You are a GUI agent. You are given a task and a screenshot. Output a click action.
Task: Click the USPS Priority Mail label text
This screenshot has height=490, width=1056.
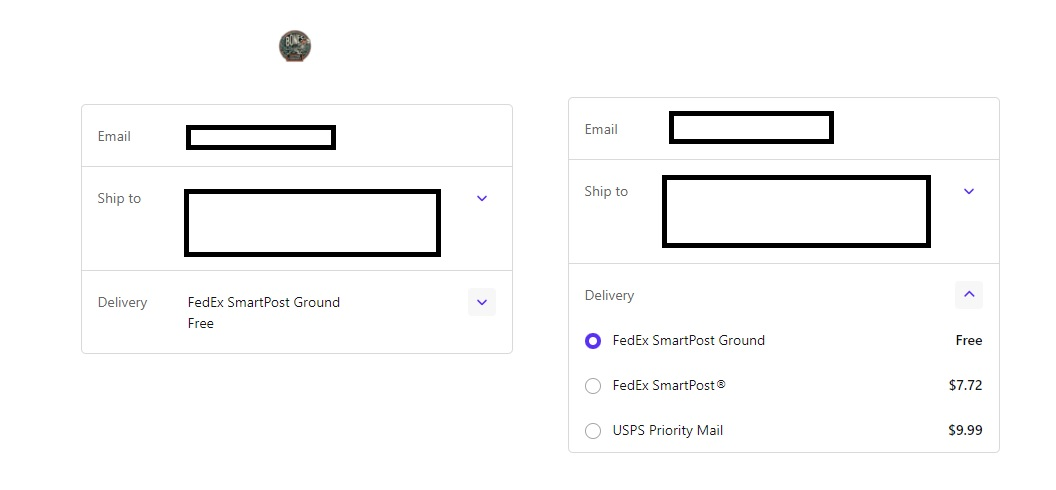click(667, 431)
